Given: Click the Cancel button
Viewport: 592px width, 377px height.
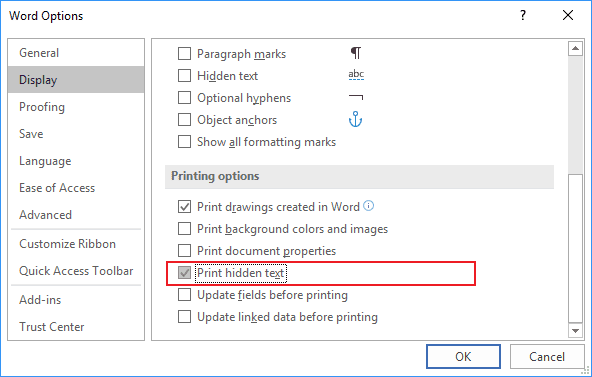Looking at the screenshot, I should [547, 357].
